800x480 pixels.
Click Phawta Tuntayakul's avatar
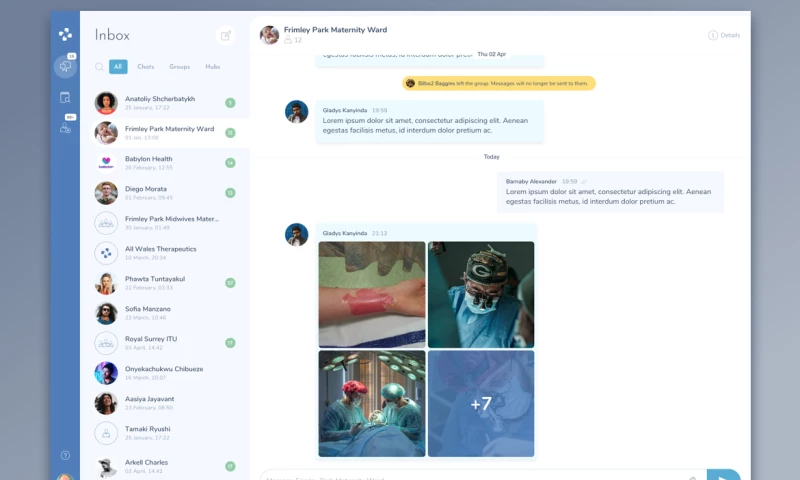(106, 283)
